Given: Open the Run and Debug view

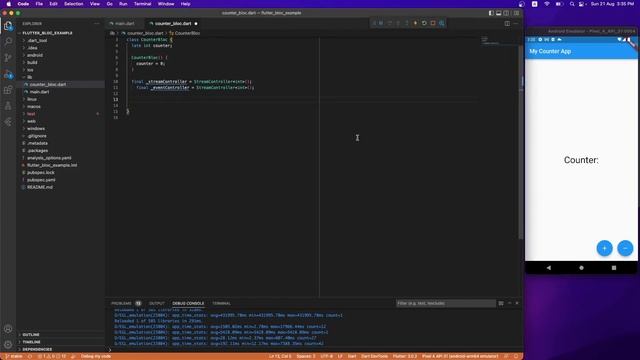Looking at the screenshot, I should (x=8, y=74).
